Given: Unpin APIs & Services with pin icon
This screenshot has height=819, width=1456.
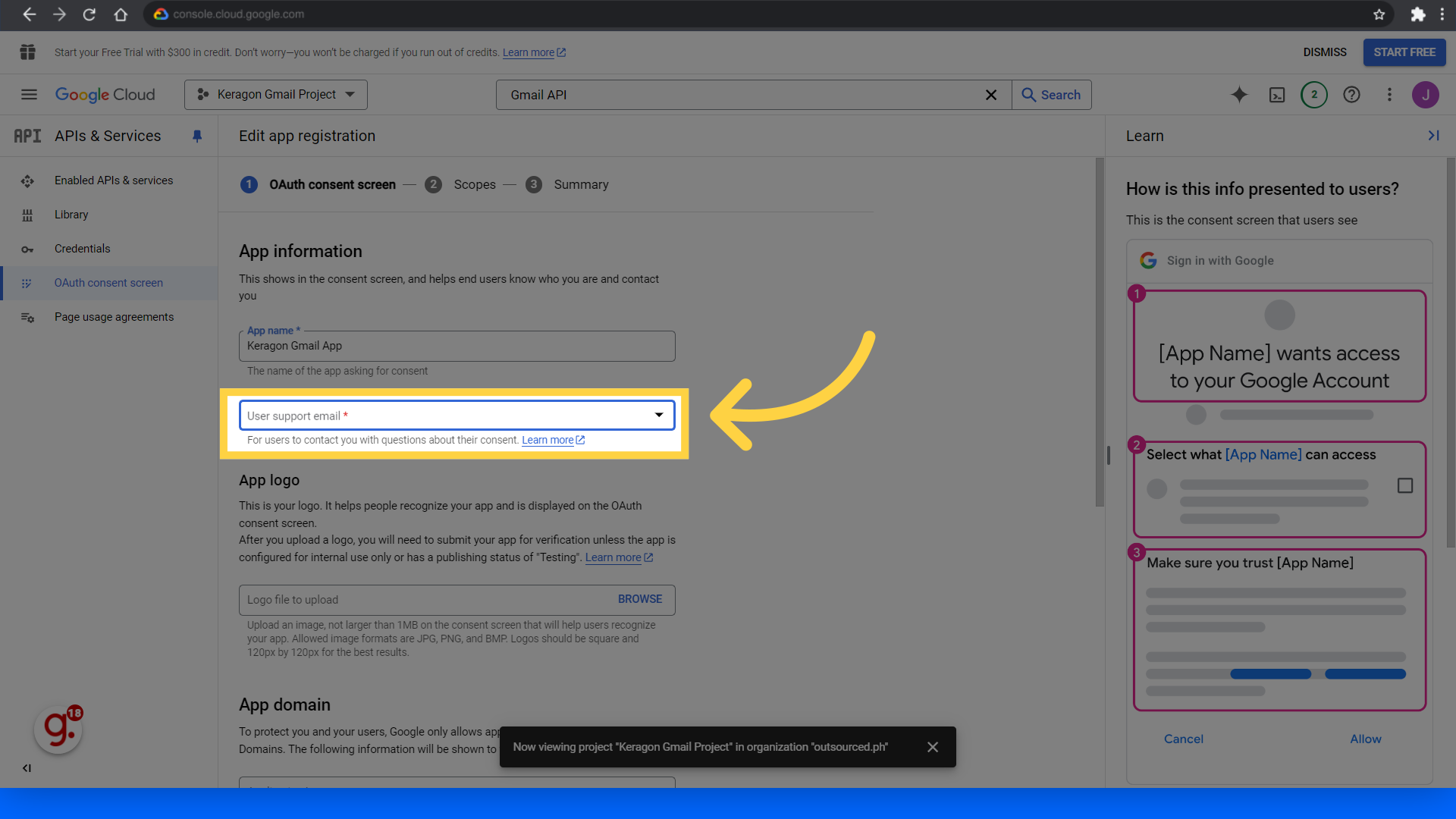Looking at the screenshot, I should [x=197, y=136].
